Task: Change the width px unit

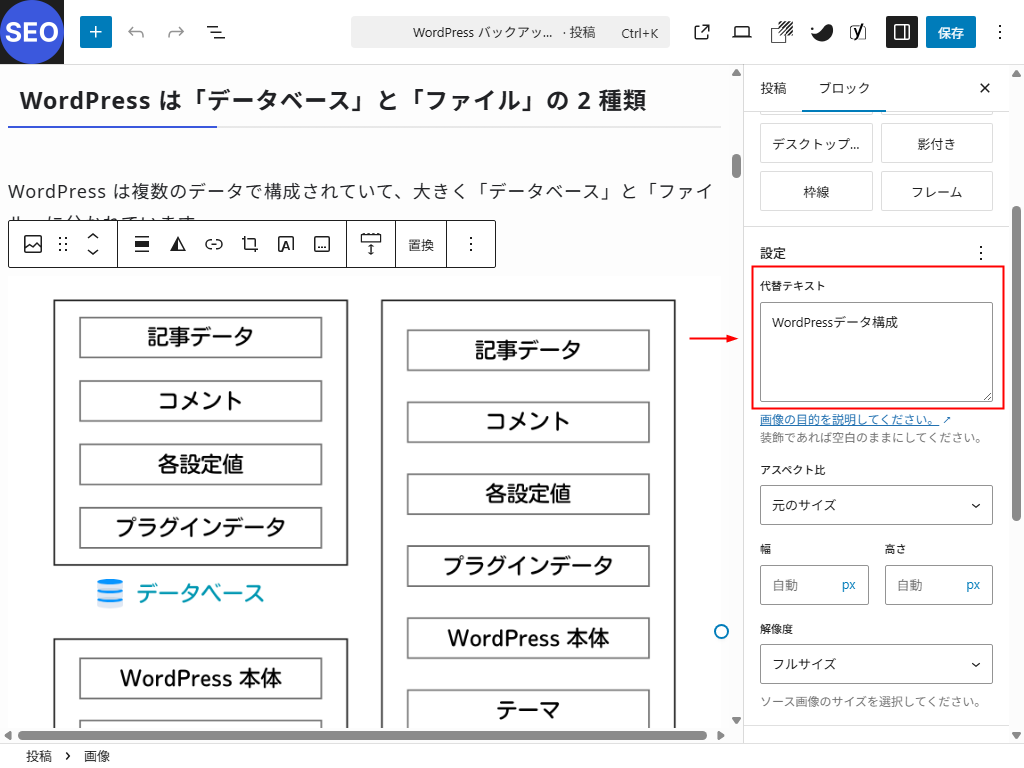Action: tap(848, 585)
